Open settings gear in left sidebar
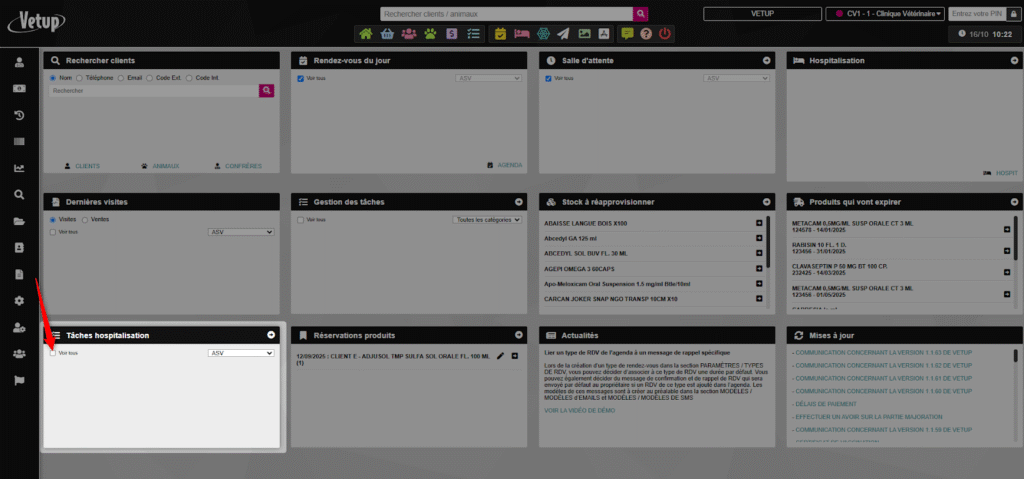 [x=19, y=301]
